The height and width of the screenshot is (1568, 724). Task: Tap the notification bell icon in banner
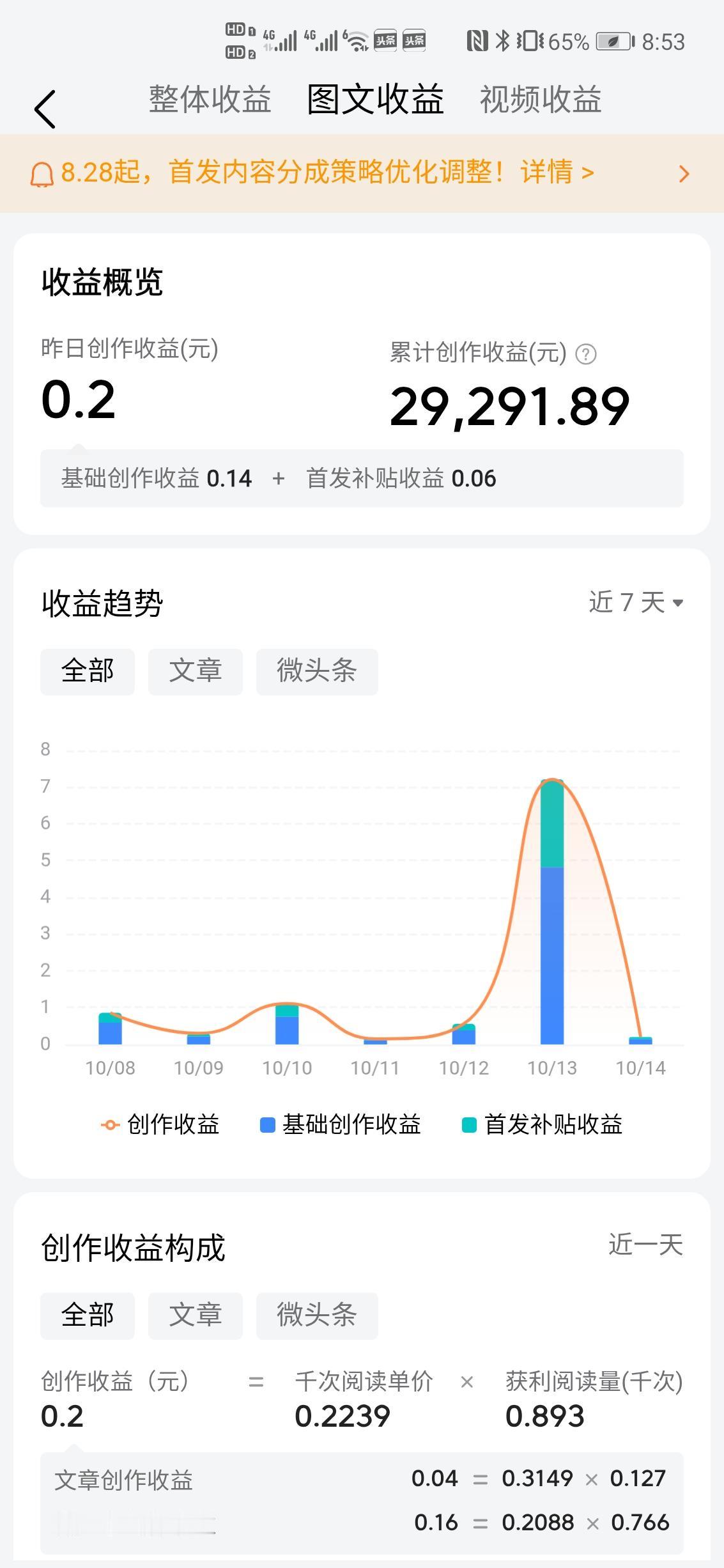(x=42, y=174)
